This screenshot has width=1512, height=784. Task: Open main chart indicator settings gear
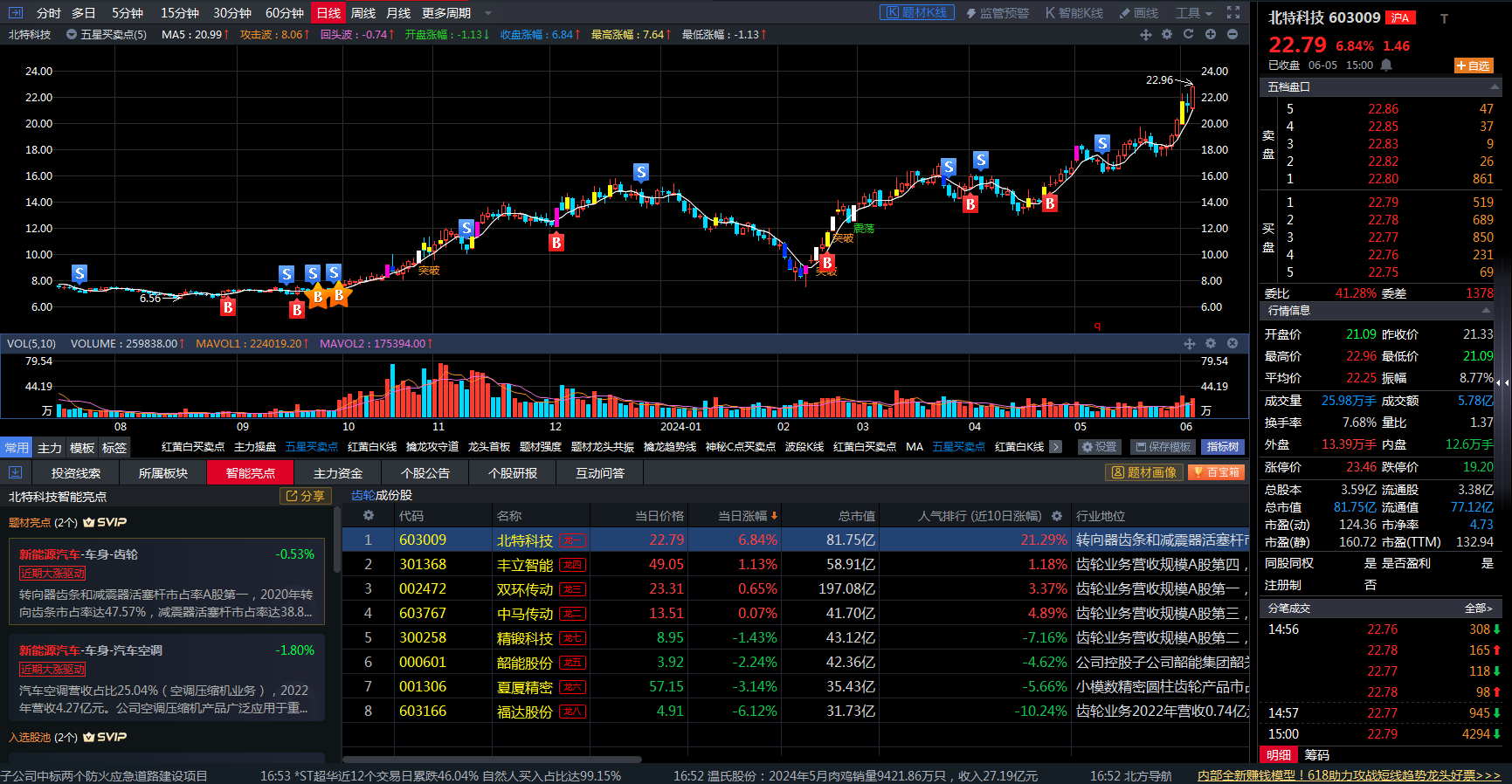tap(1167, 34)
